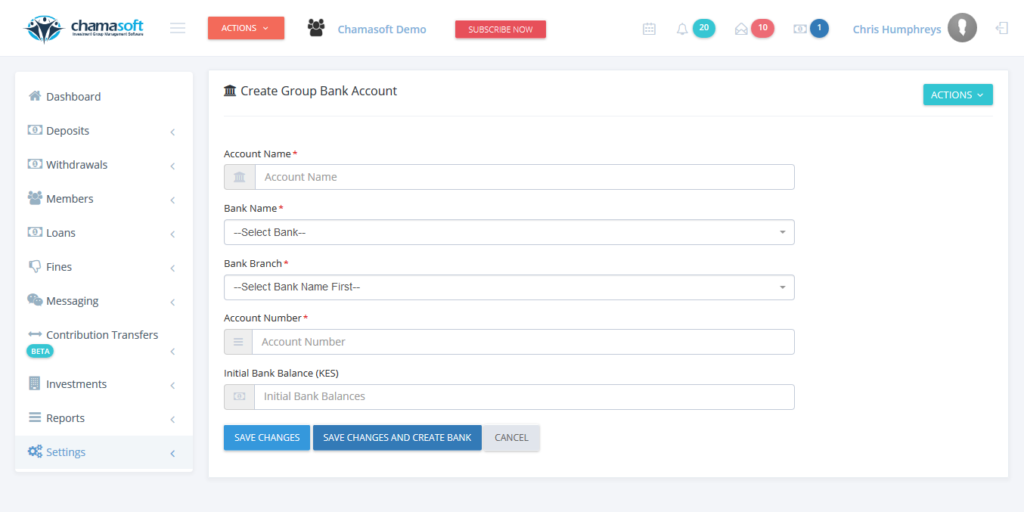This screenshot has width=1024, height=512.
Task: Click the Contribution Transfers arrows icon
Action: 35,334
